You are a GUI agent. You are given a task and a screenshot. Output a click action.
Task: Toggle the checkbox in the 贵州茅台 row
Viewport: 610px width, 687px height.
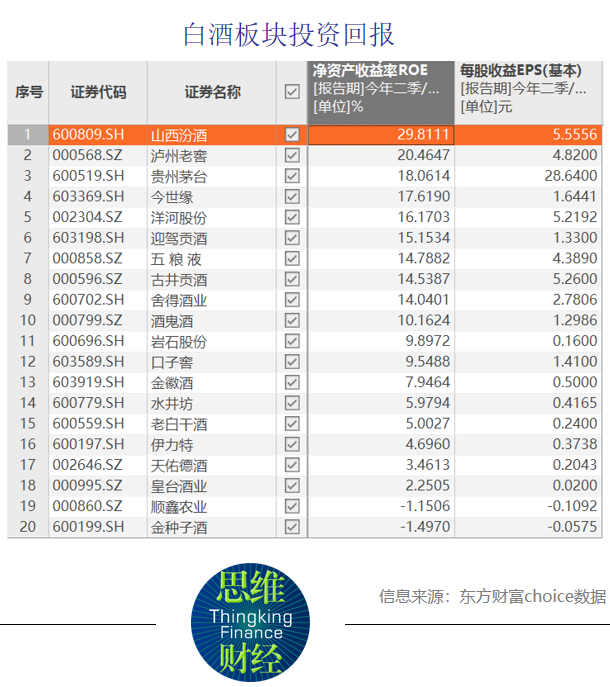click(292, 176)
